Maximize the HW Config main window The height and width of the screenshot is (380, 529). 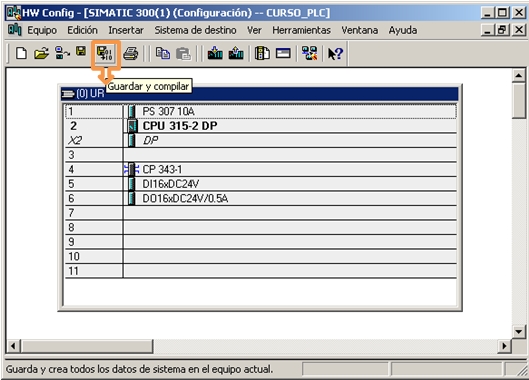[x=502, y=13]
